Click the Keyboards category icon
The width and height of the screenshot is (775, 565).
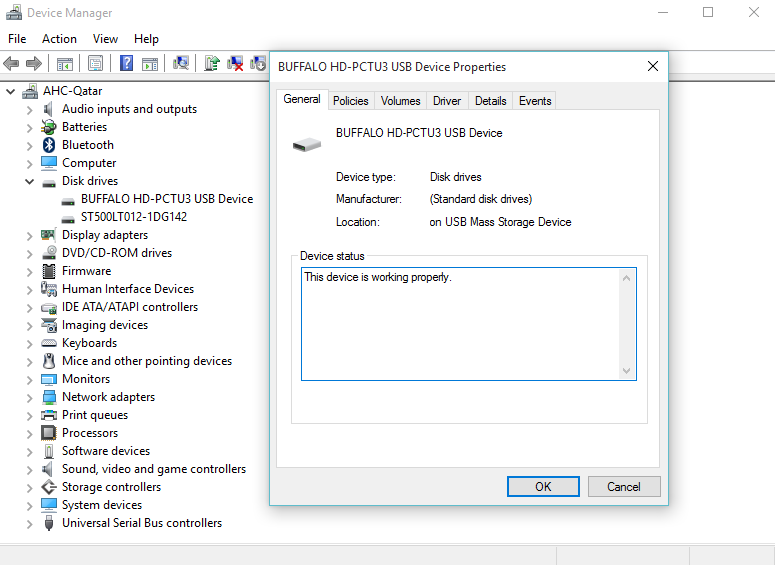point(48,343)
